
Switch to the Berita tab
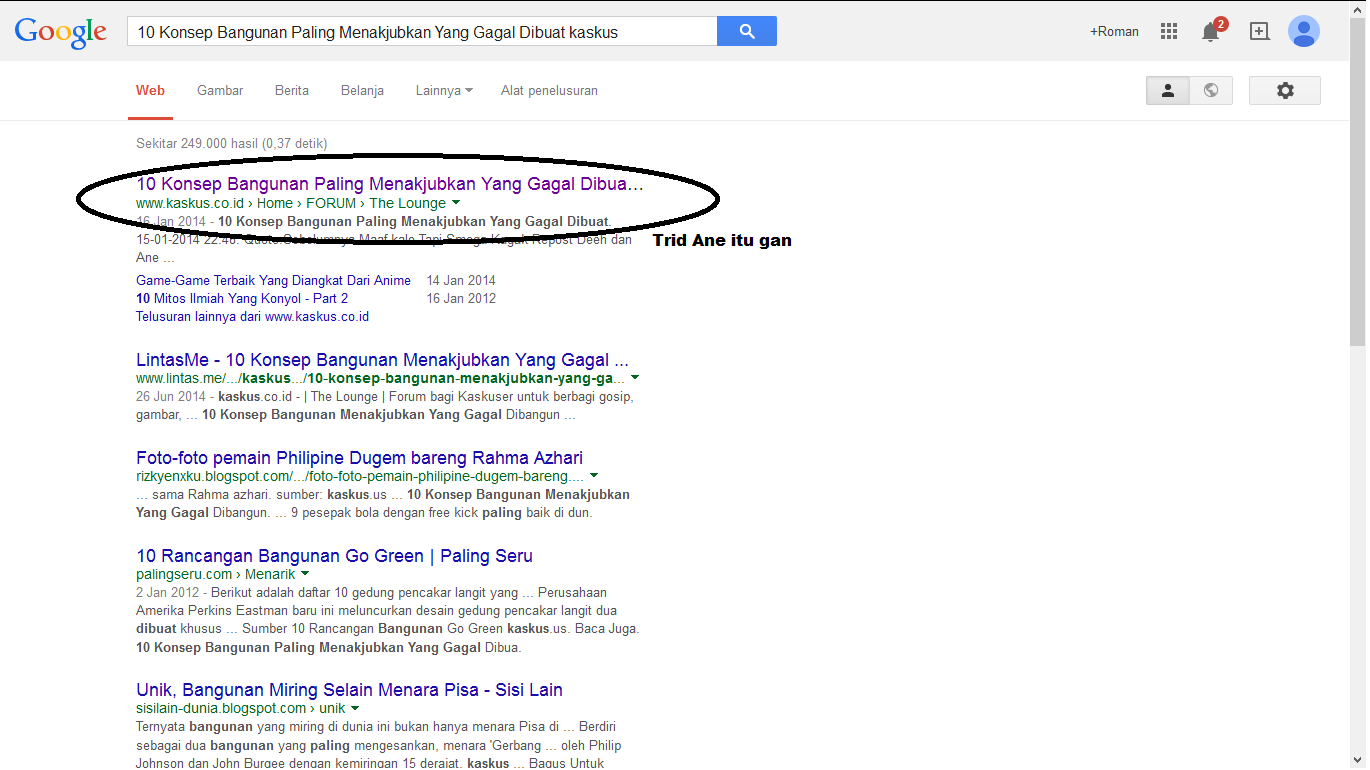pos(292,90)
